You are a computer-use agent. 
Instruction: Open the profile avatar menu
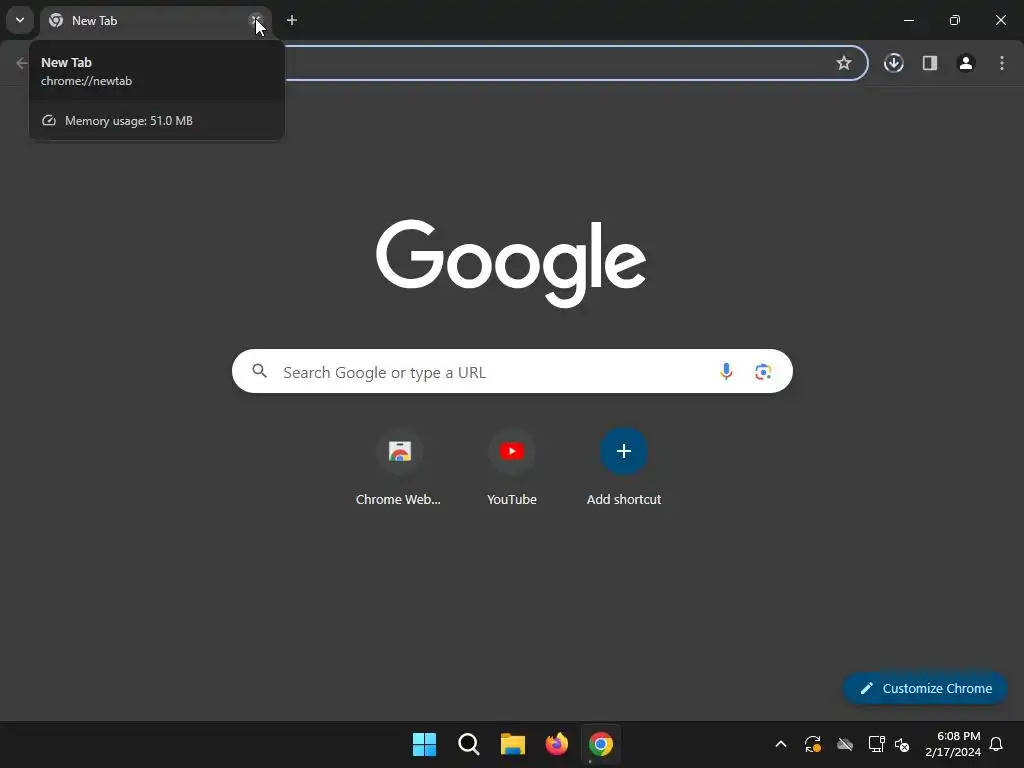pyautogui.click(x=966, y=63)
